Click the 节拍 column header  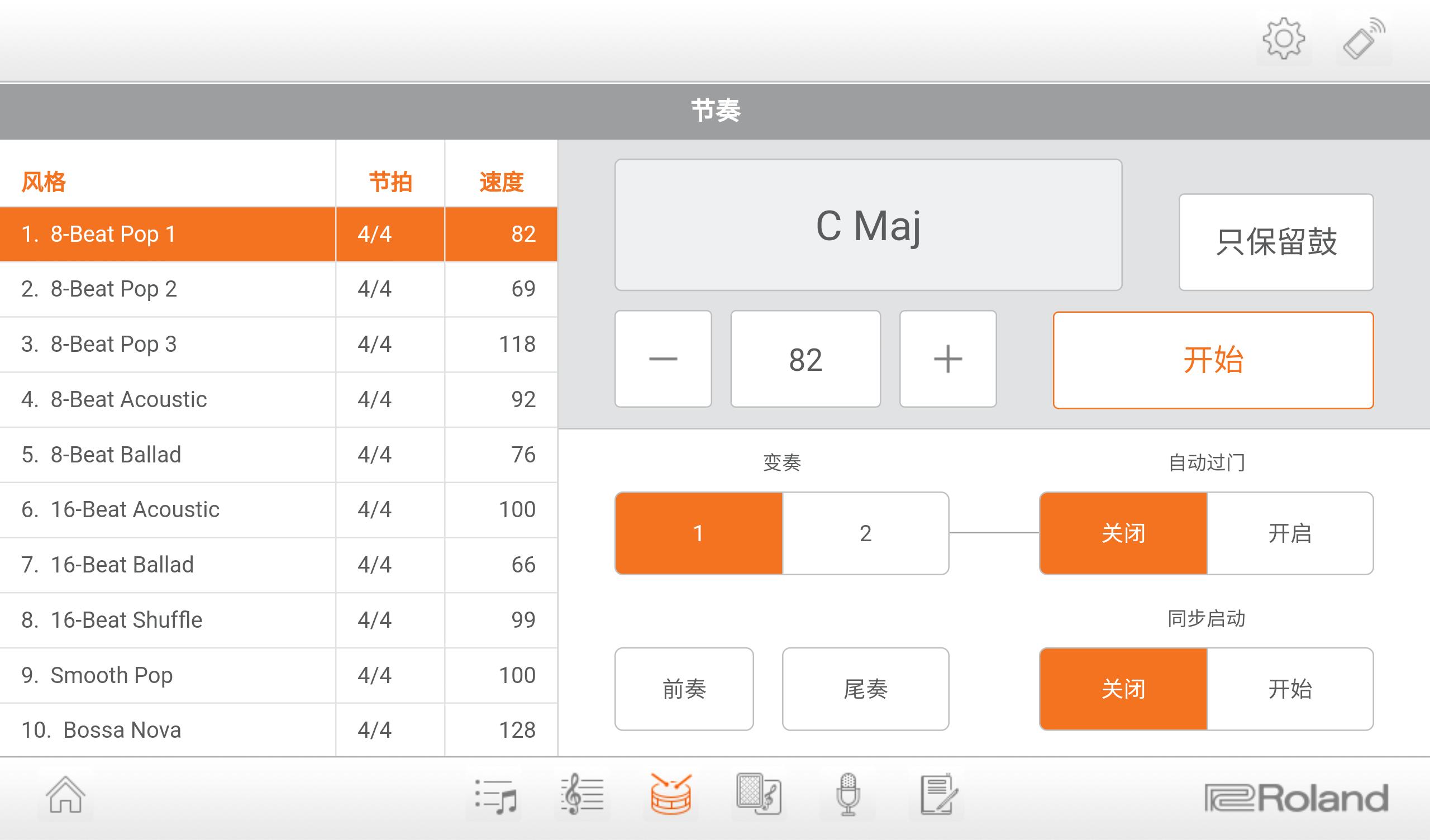tap(390, 182)
